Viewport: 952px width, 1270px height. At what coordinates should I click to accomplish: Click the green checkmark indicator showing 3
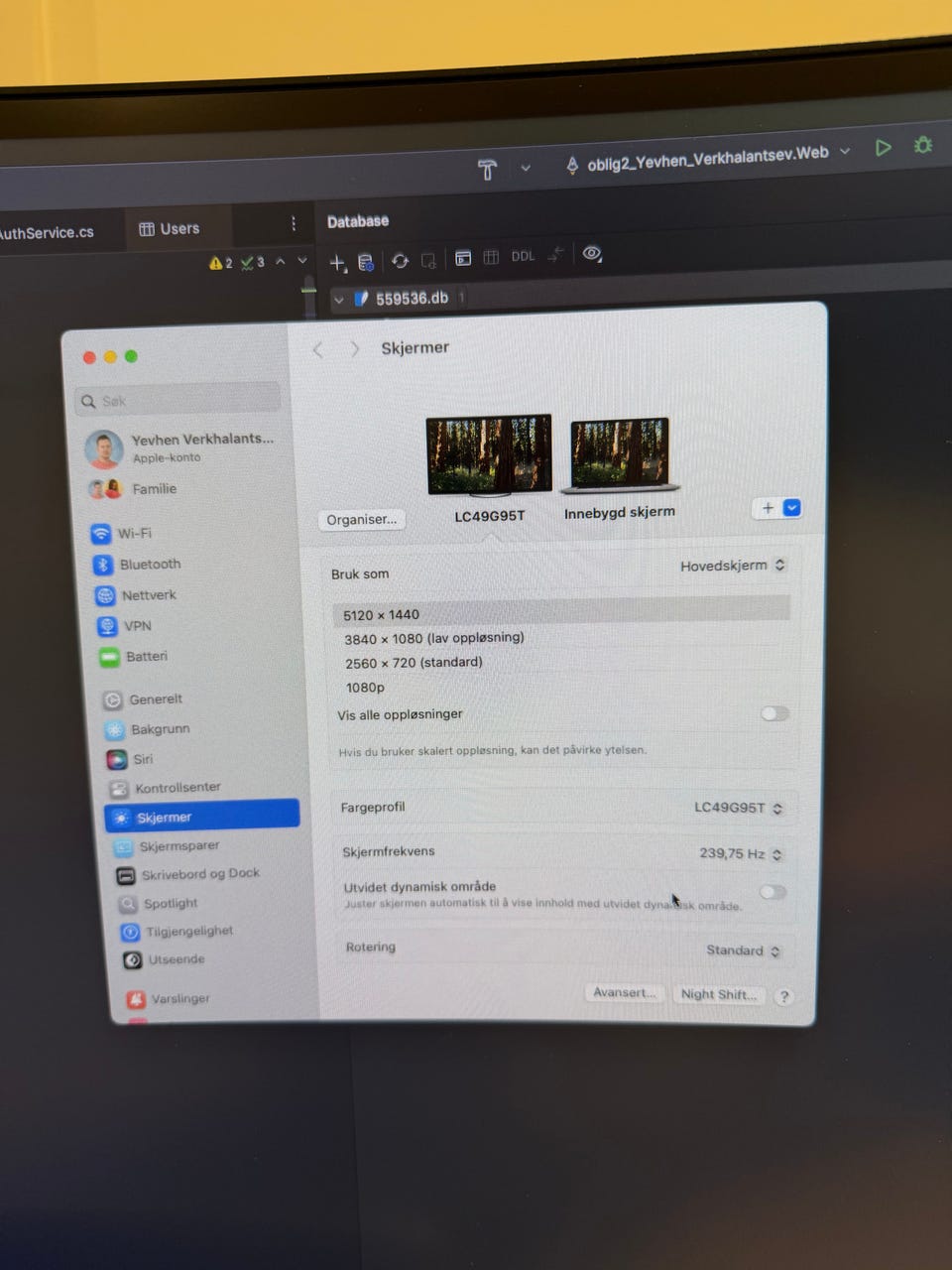(253, 263)
